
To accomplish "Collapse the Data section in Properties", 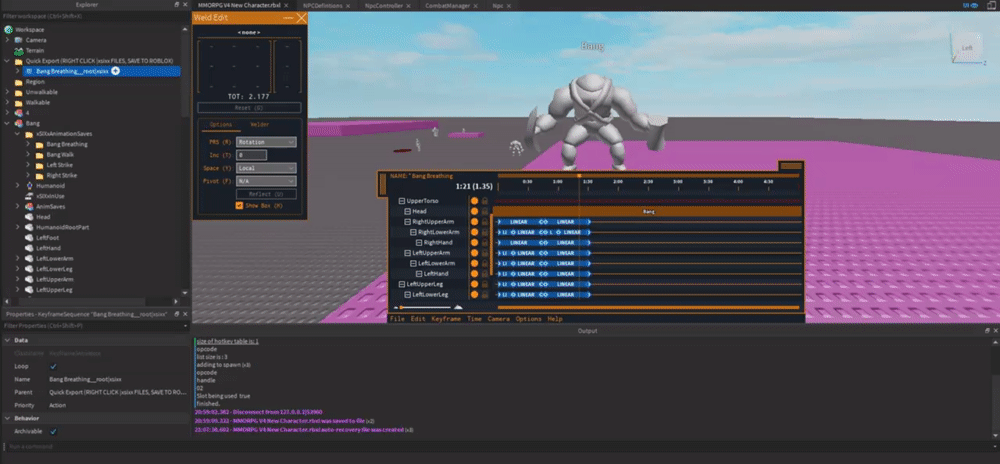I will pyautogui.click(x=7, y=340).
